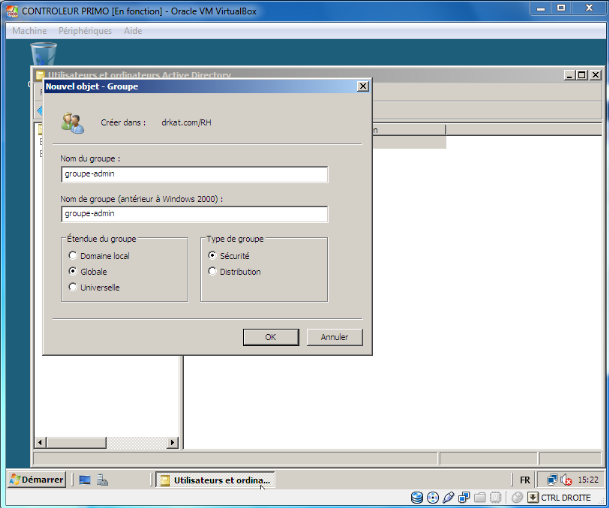Select the Utilisateurs et ordina... taskbar button
The width and height of the screenshot is (609, 508).
tap(215, 480)
